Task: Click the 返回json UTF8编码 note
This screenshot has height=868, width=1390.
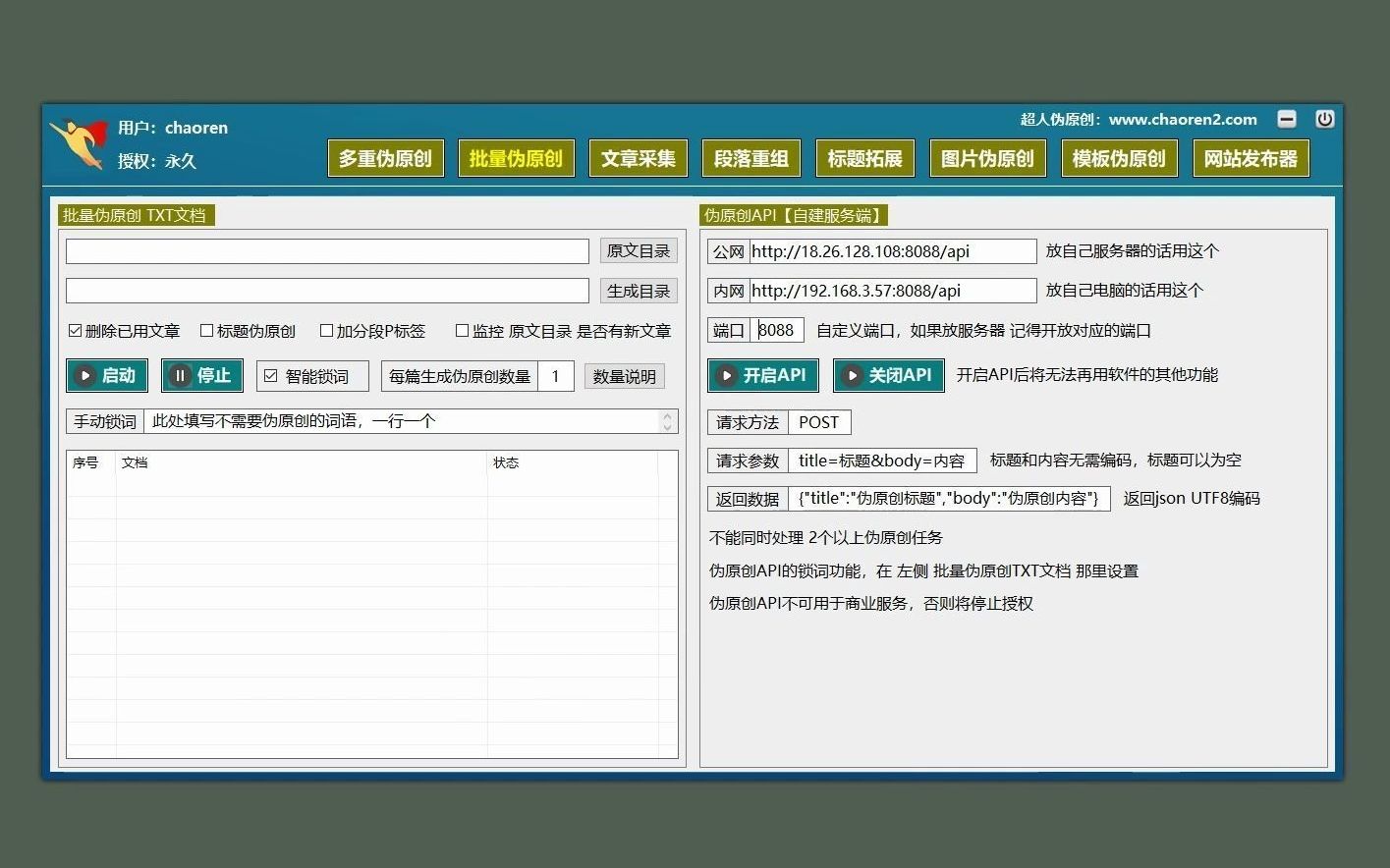Action: [1192, 498]
